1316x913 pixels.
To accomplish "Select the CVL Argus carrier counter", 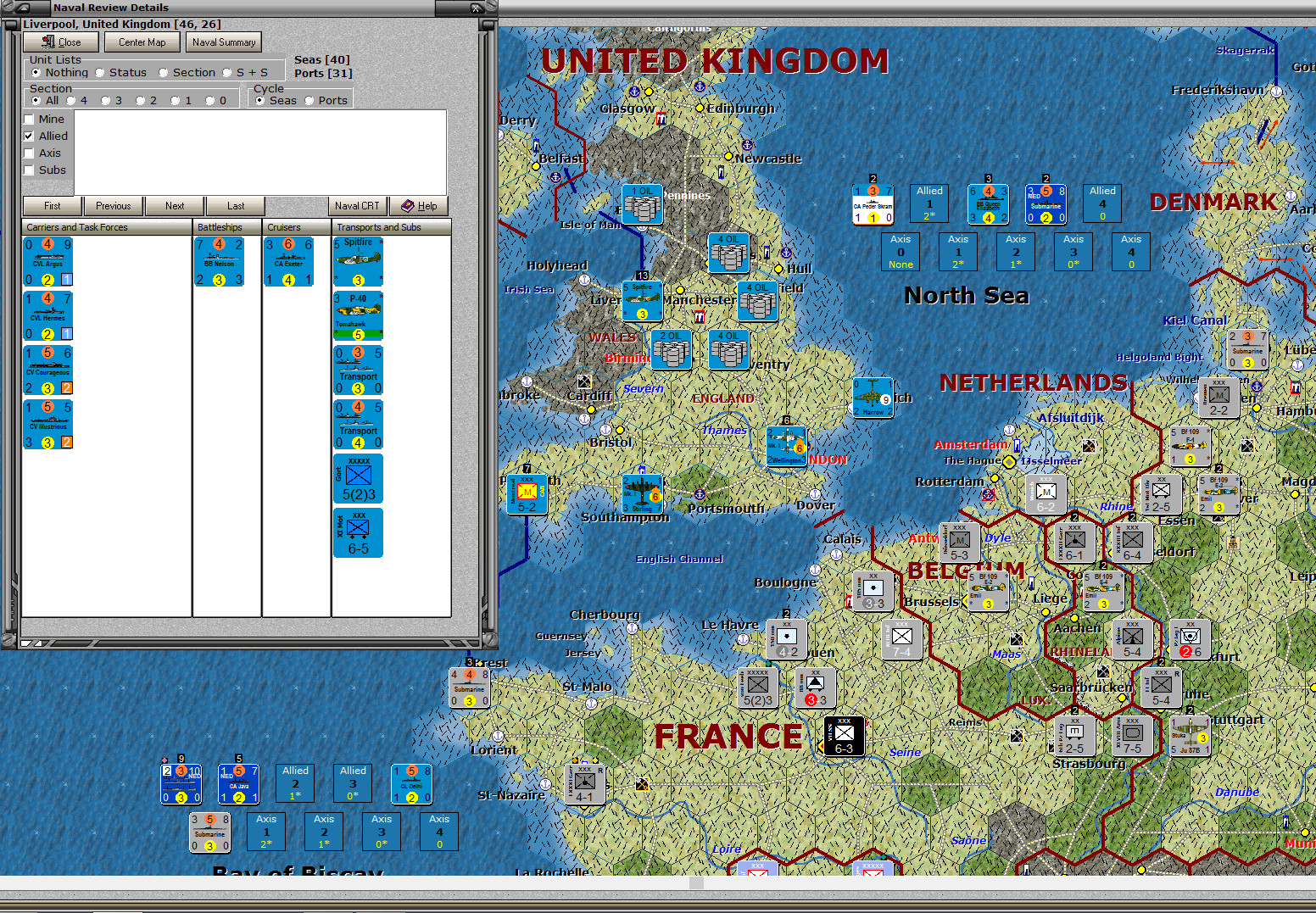I will point(48,261).
